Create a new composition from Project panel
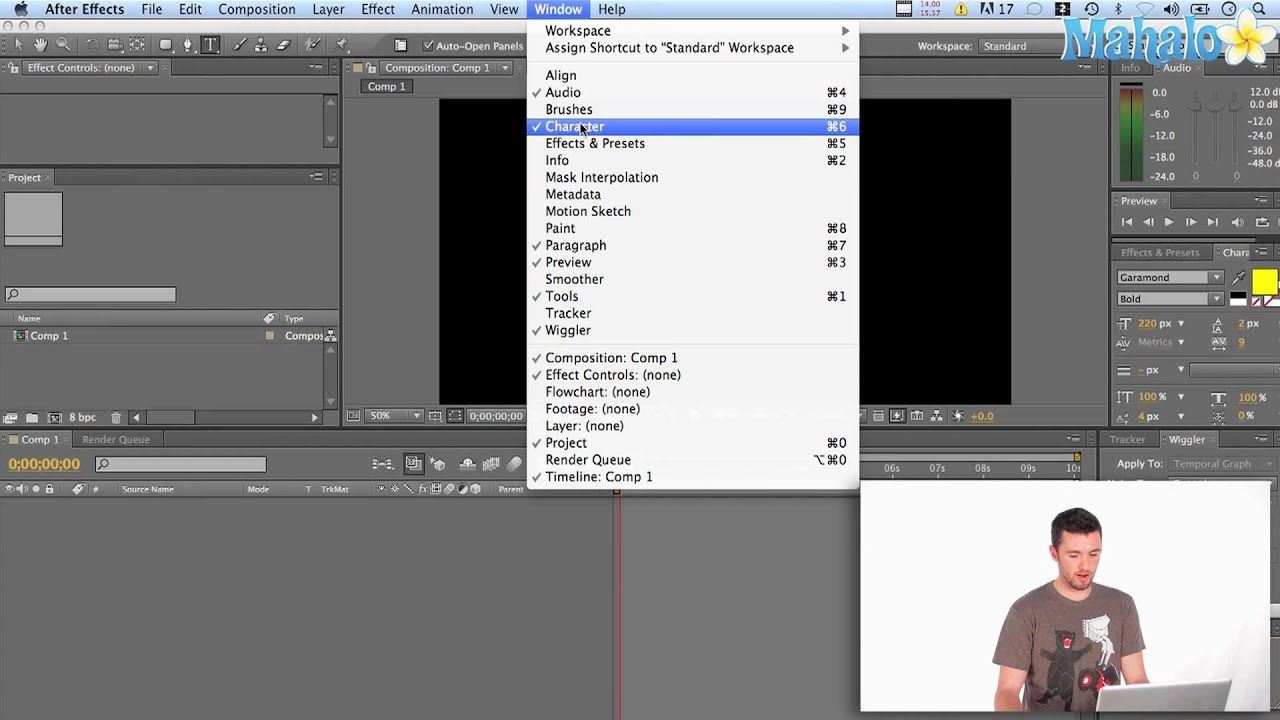The width and height of the screenshot is (1280, 720). coord(54,417)
